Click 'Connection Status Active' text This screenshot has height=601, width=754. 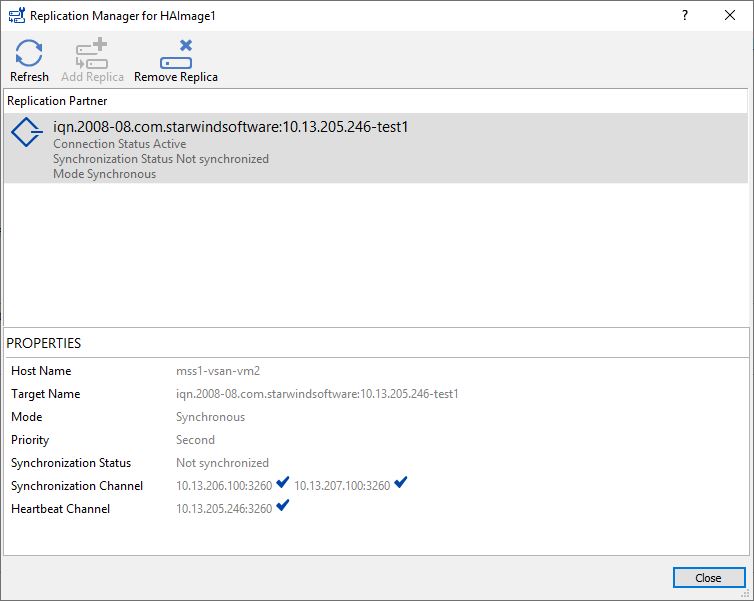(x=120, y=144)
